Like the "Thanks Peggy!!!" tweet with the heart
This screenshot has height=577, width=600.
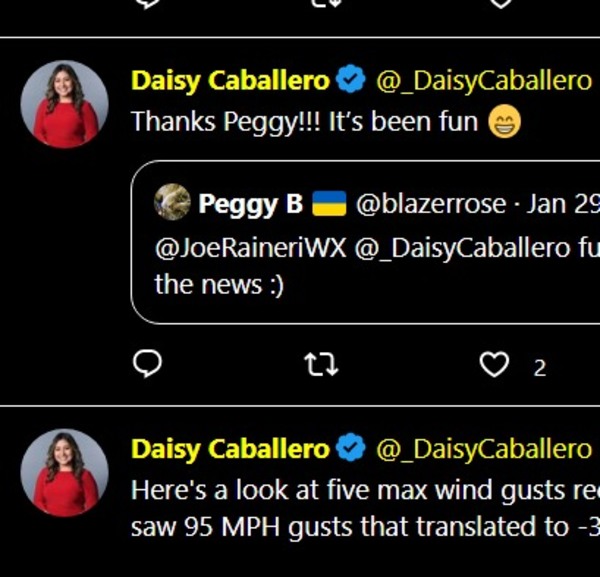pos(494,367)
